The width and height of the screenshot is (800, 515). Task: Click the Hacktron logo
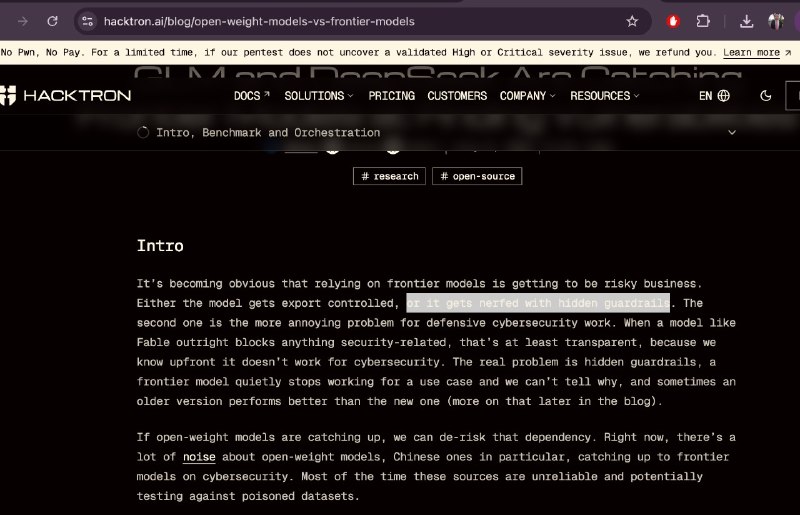(66, 95)
